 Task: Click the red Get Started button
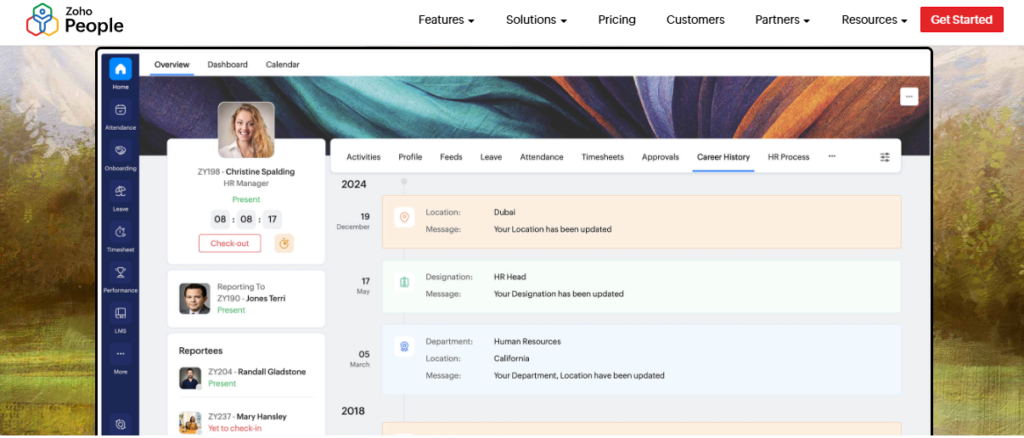click(961, 20)
